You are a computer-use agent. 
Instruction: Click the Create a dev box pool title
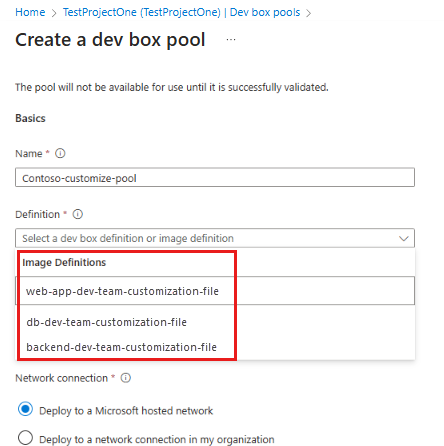[x=110, y=40]
